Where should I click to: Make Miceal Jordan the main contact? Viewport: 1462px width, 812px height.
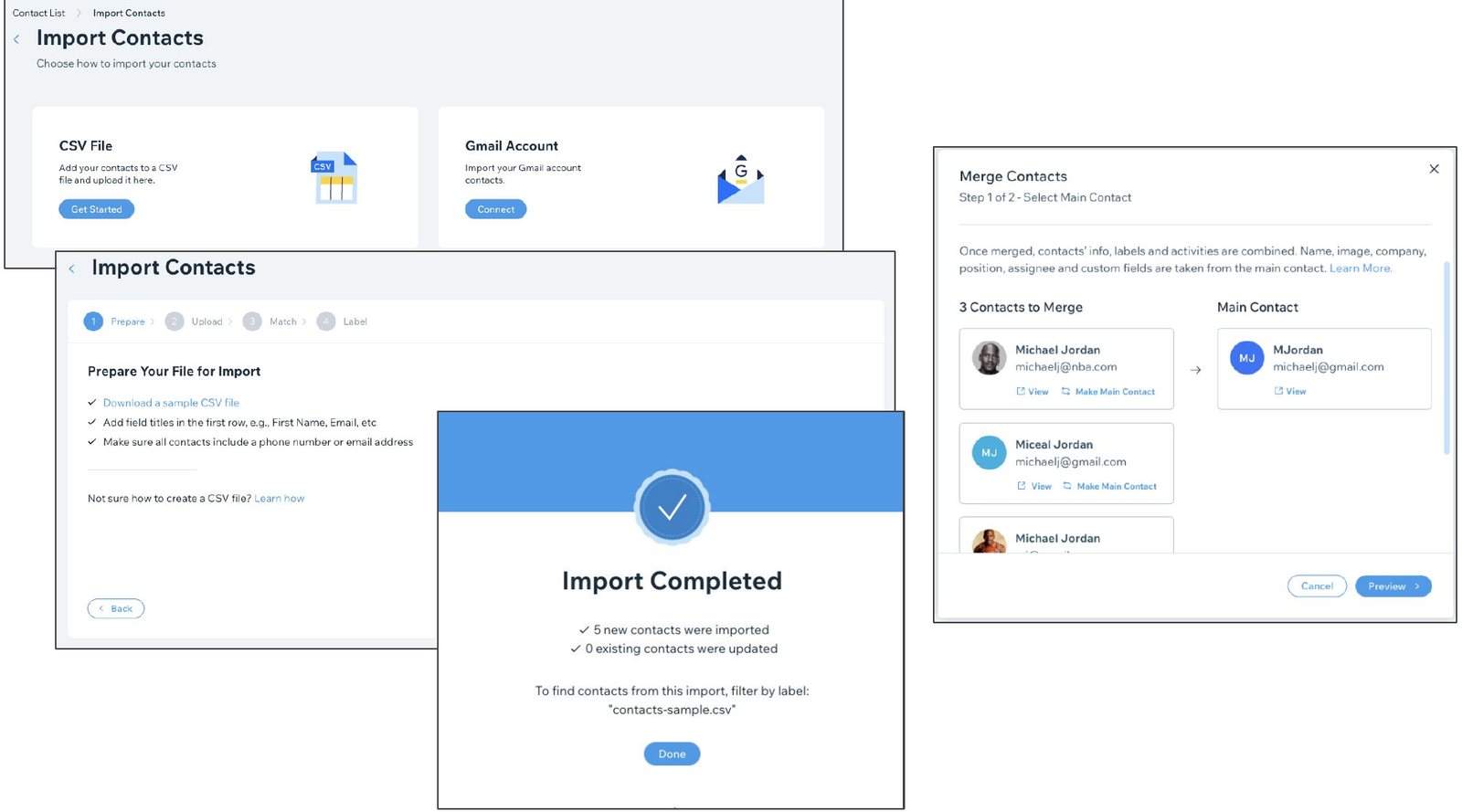[x=1110, y=487]
